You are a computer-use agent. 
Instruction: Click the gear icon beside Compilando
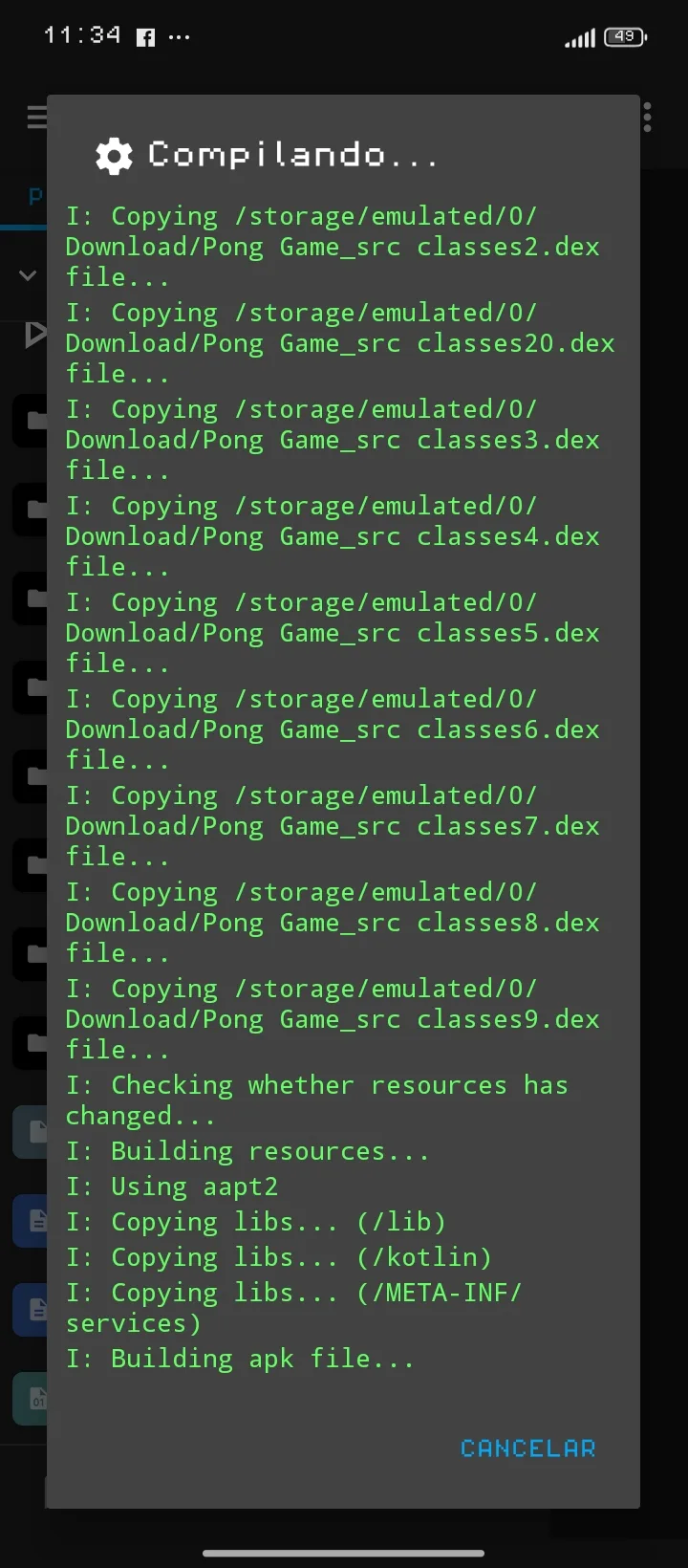click(x=114, y=156)
